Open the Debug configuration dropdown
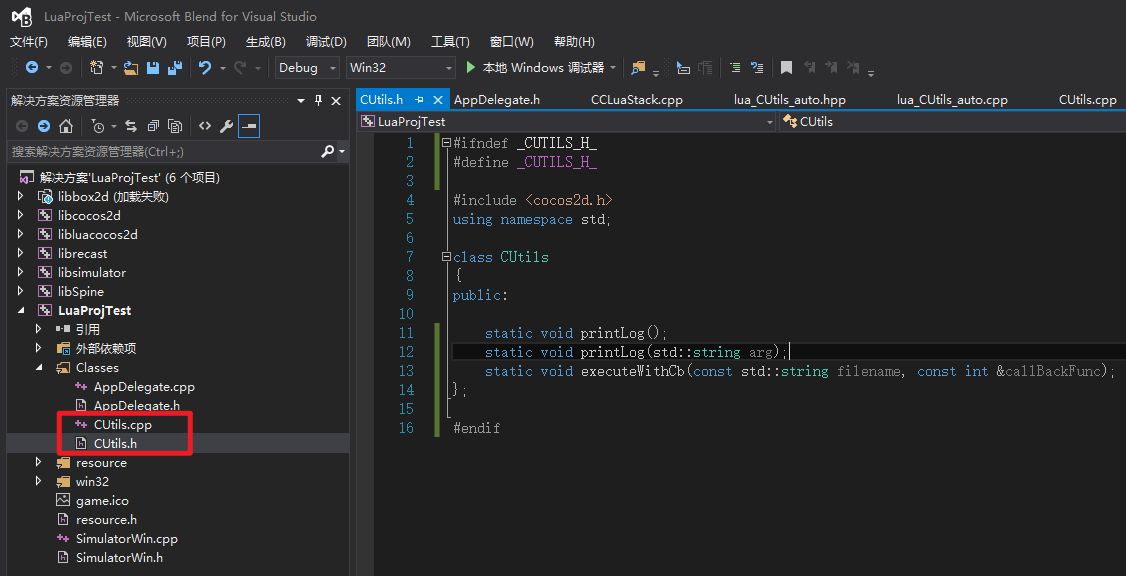 [x=307, y=68]
